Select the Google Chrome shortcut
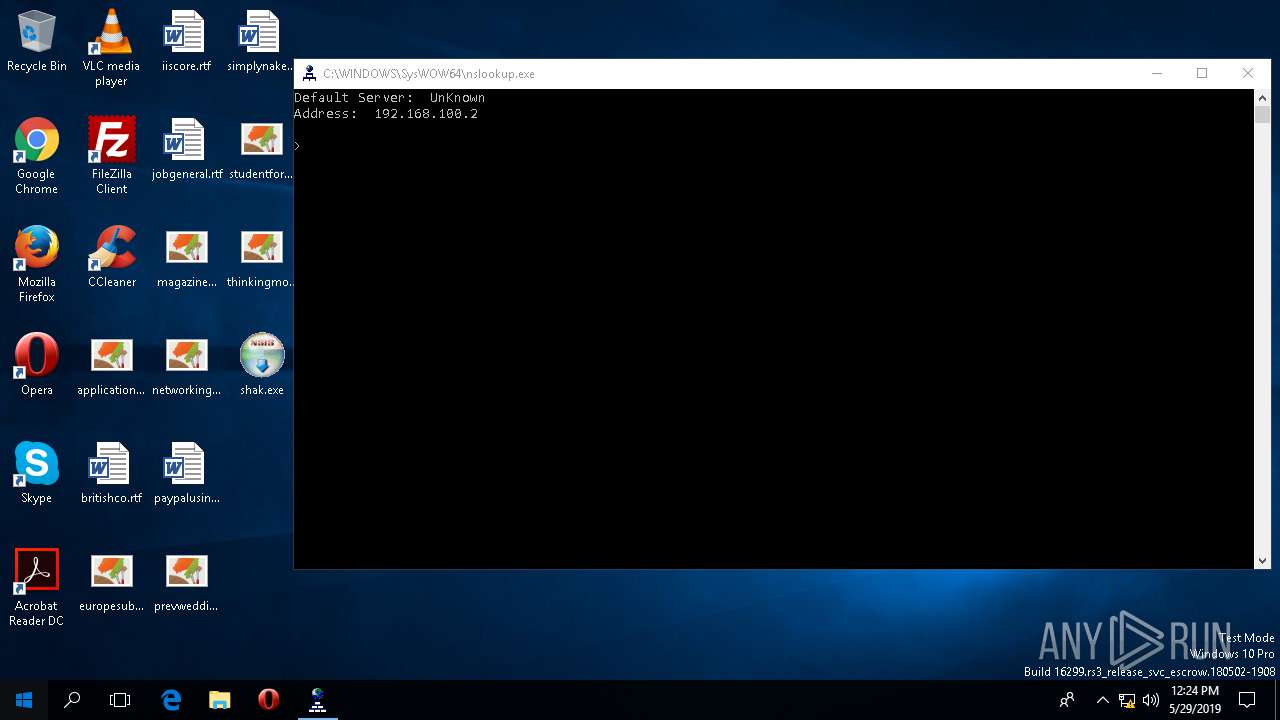 click(x=37, y=156)
